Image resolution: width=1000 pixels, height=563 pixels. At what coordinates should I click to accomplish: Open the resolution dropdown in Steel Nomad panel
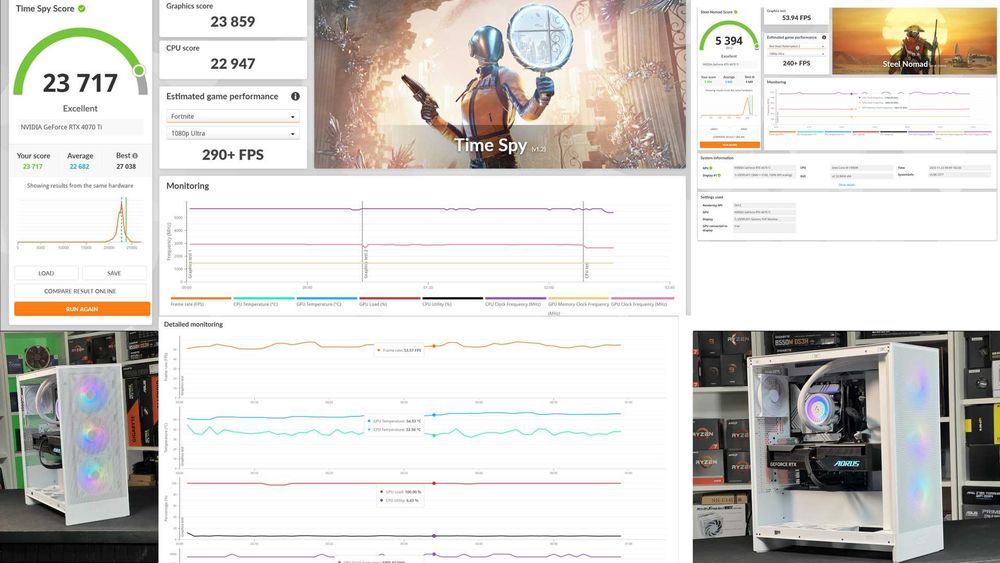(x=797, y=54)
